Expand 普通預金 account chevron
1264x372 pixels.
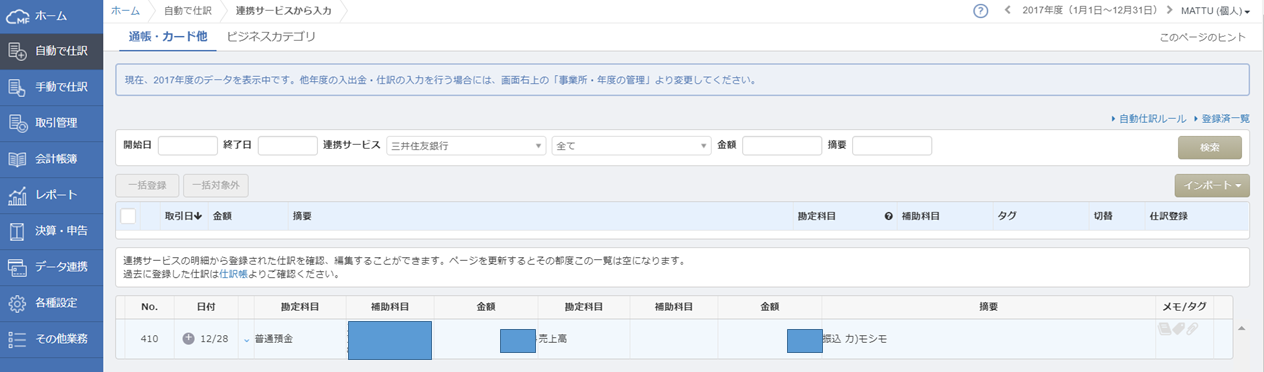[246, 340]
